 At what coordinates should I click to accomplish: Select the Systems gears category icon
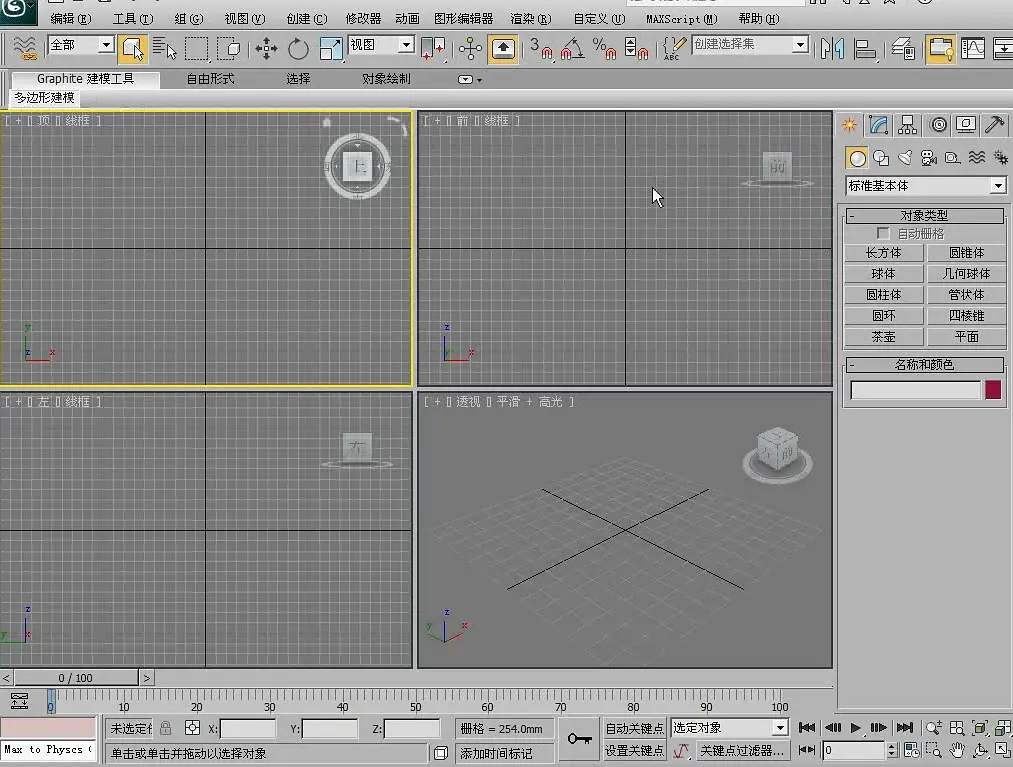click(1001, 158)
